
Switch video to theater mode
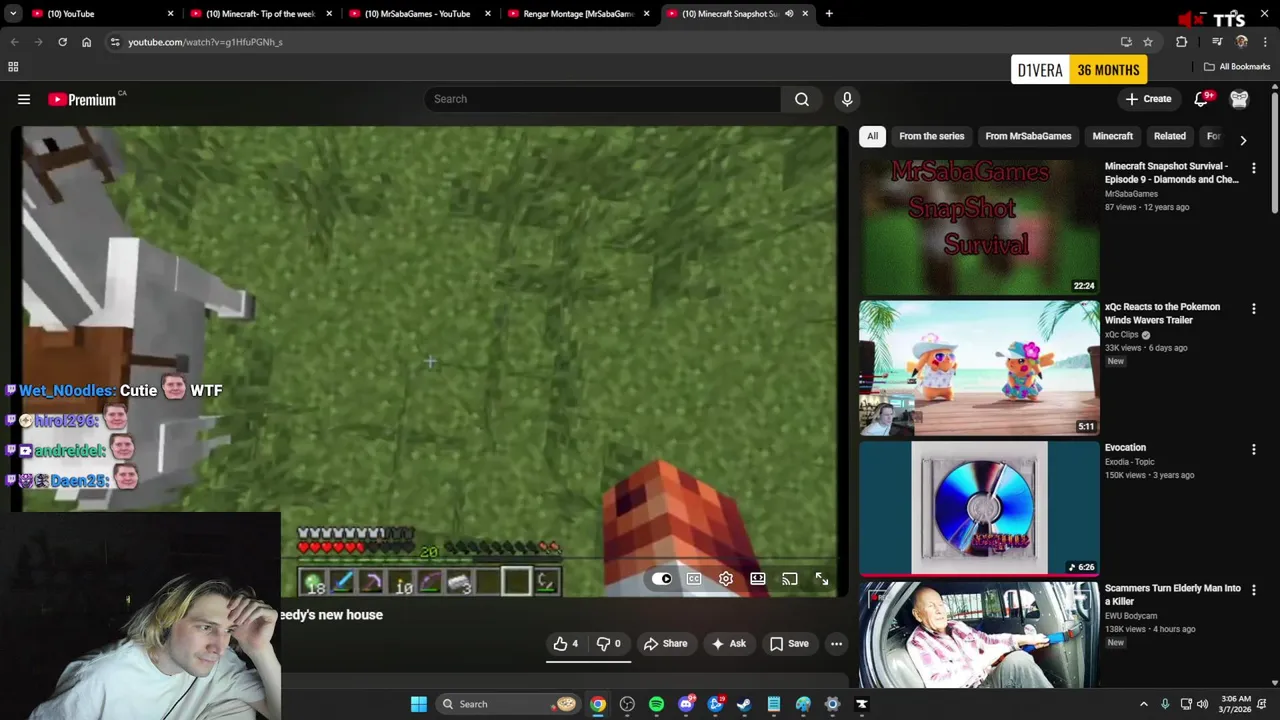[x=758, y=579]
